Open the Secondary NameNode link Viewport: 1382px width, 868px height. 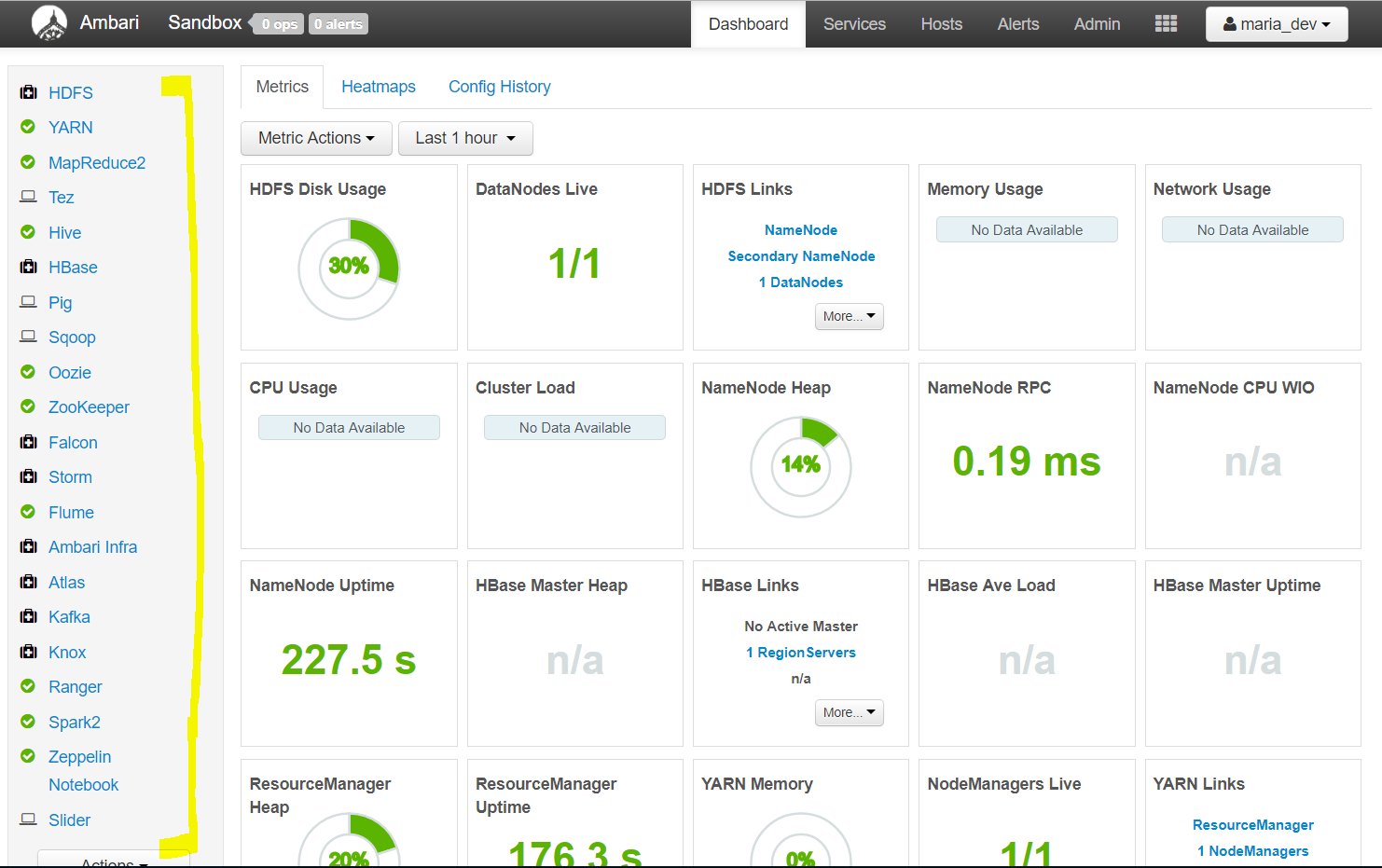tap(801, 256)
